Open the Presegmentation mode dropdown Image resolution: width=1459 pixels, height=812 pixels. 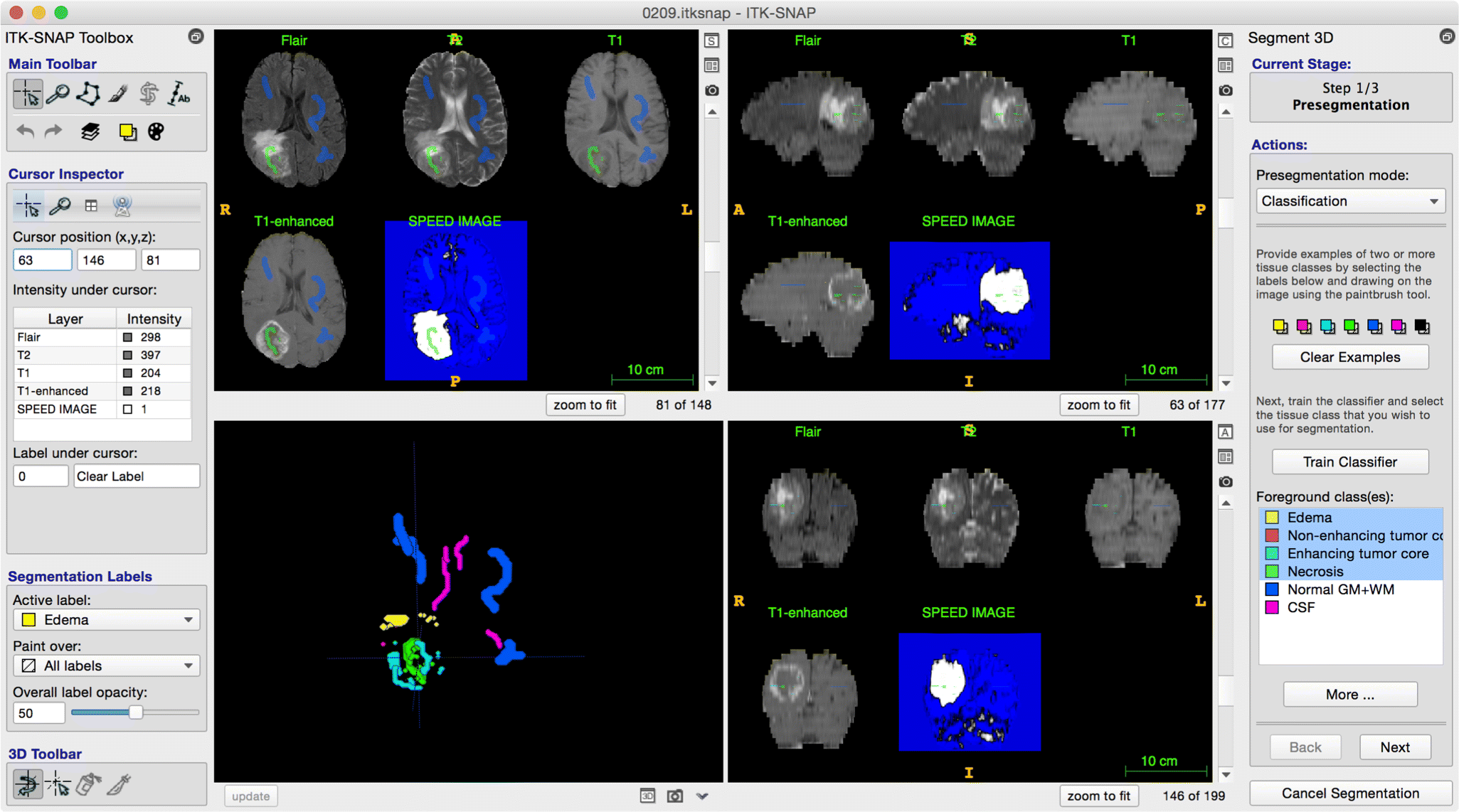pos(1349,201)
